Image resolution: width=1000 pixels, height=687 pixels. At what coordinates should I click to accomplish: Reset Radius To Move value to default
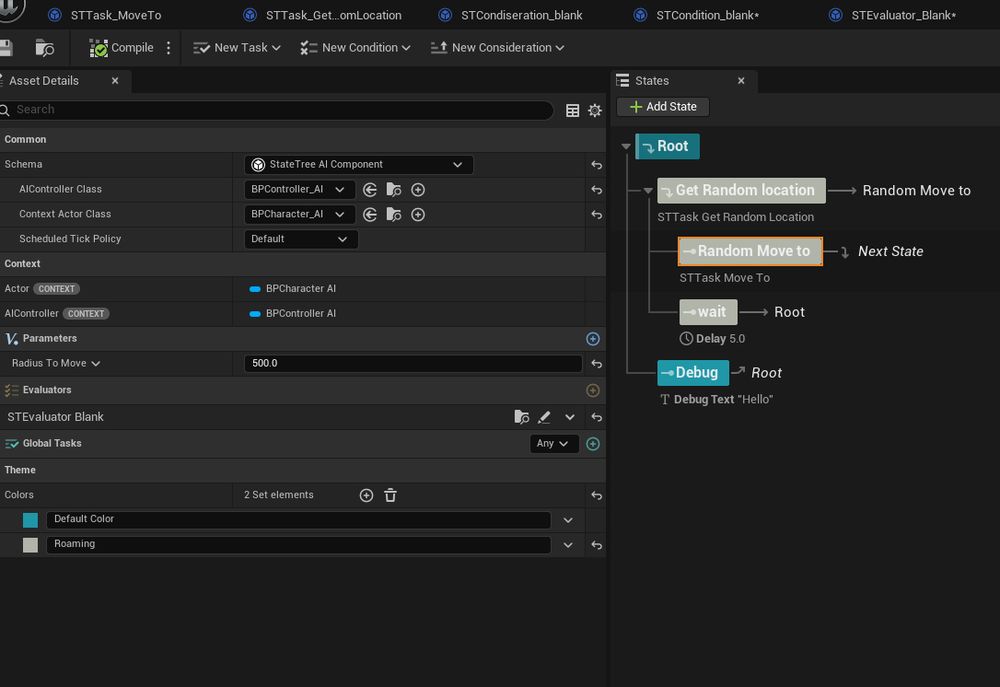[596, 364]
